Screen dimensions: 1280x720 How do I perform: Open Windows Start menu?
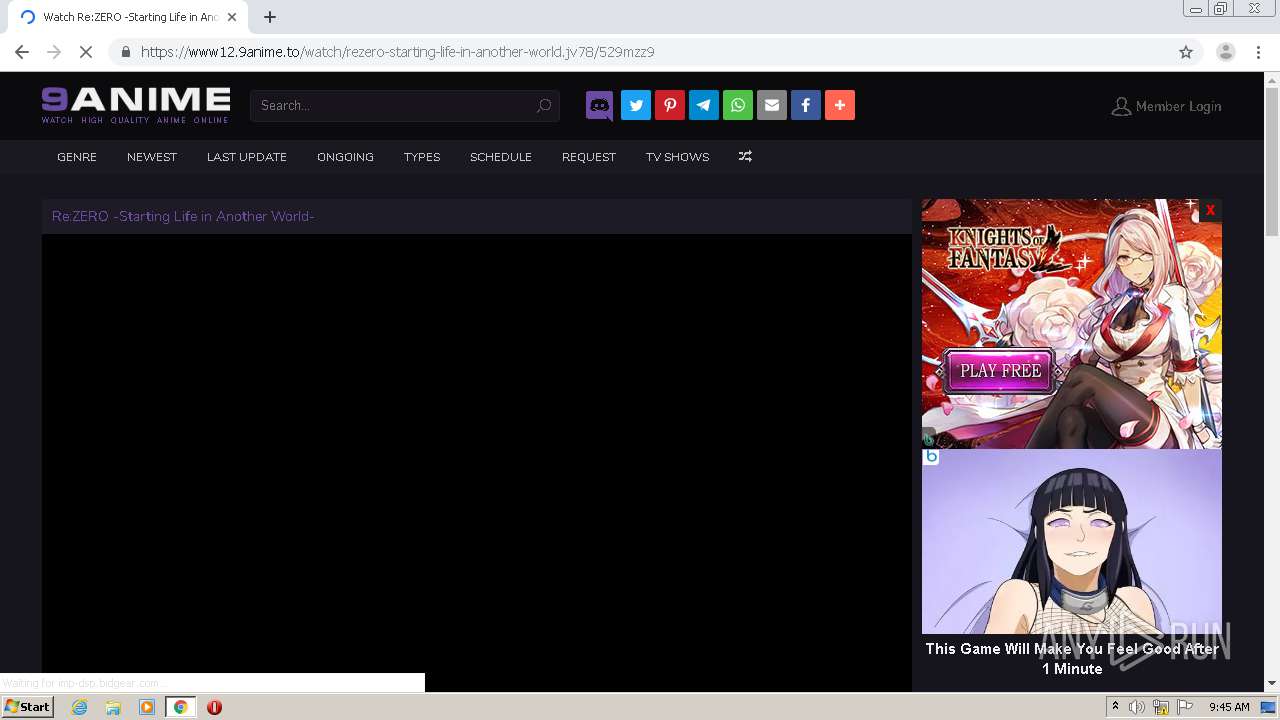coord(28,707)
